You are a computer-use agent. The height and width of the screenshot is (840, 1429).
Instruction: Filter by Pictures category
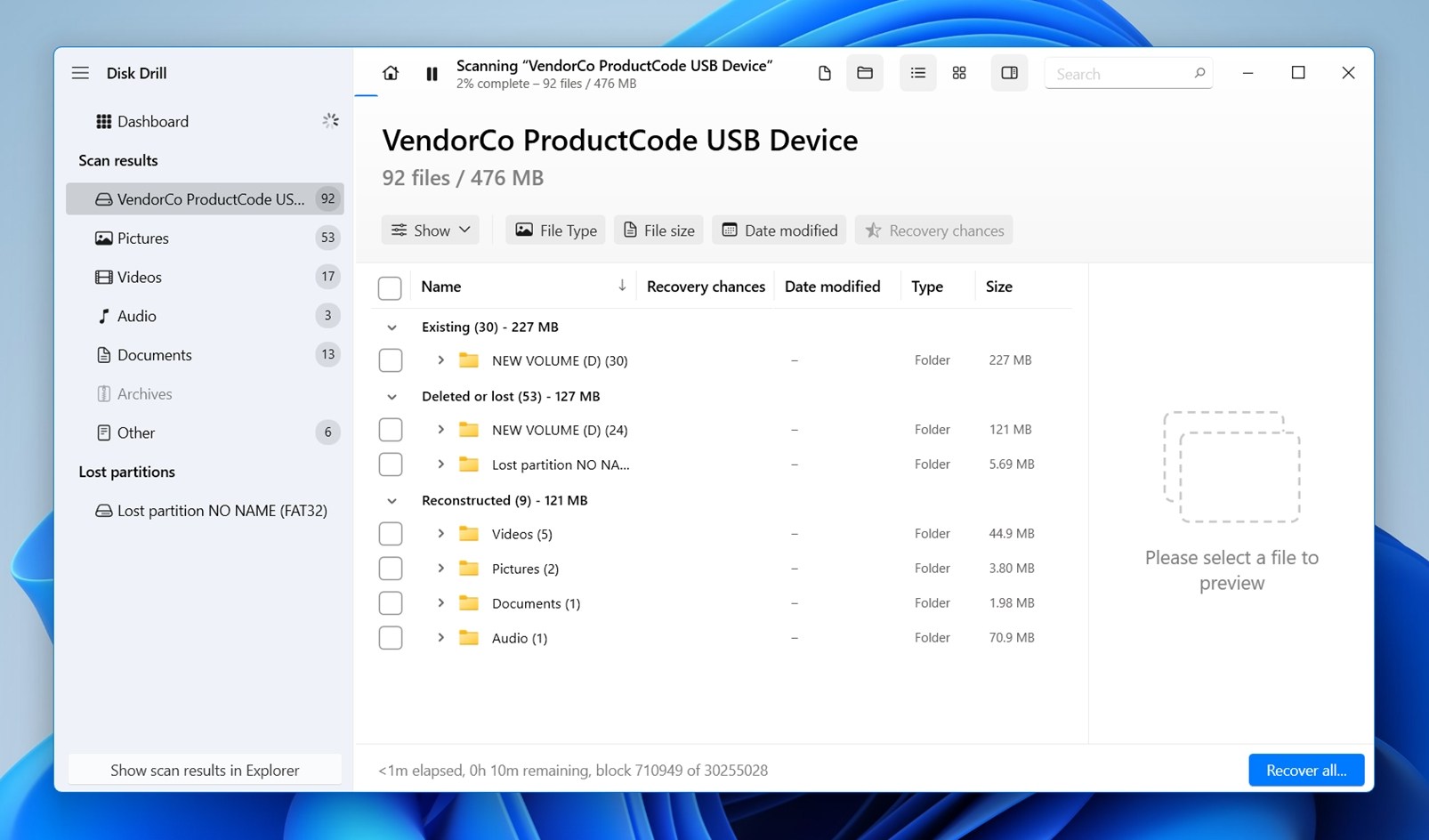coord(205,238)
